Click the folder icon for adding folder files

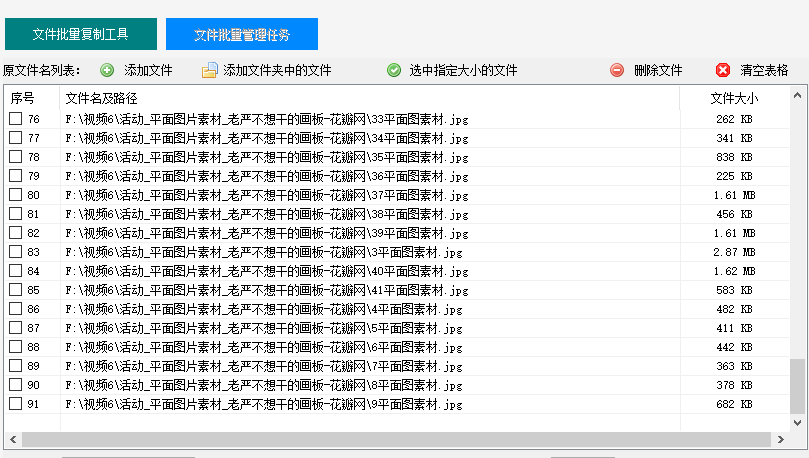pos(209,70)
